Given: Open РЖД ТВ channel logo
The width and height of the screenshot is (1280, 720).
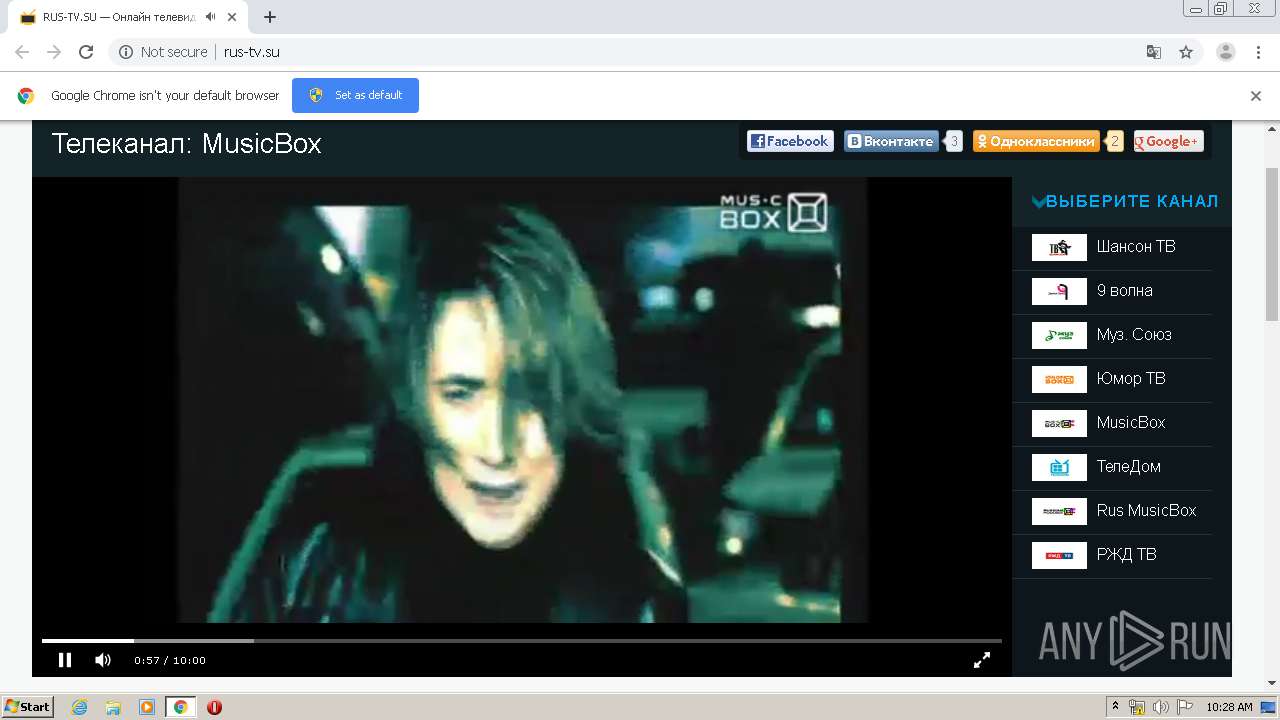Looking at the screenshot, I should pos(1059,555).
